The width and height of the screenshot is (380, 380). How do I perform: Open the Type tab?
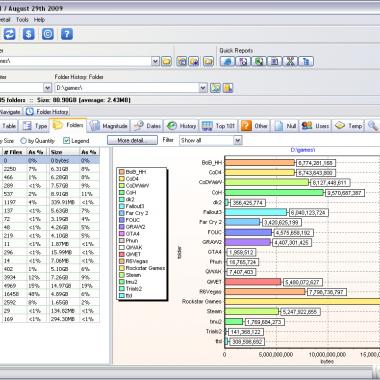(35, 126)
